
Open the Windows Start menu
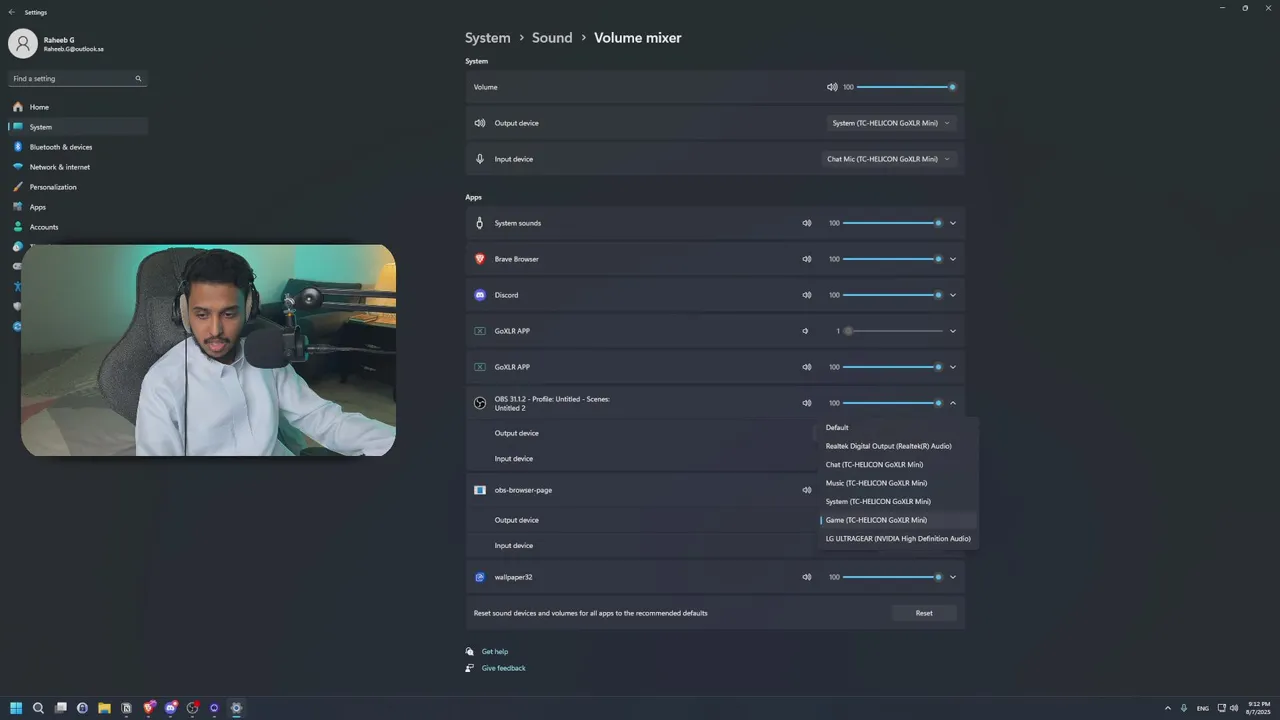pos(16,708)
